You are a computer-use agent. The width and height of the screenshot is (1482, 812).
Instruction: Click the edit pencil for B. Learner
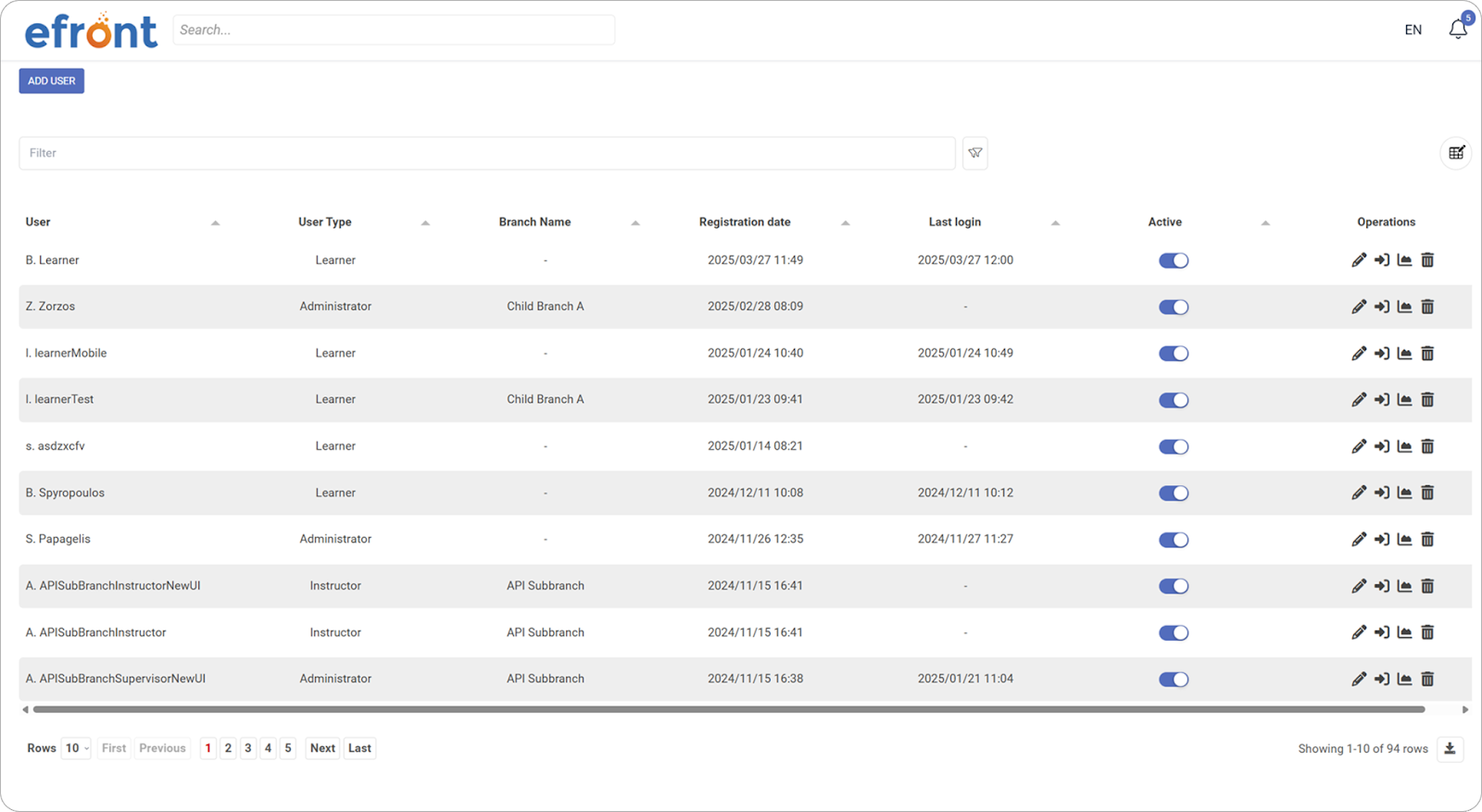1358,260
